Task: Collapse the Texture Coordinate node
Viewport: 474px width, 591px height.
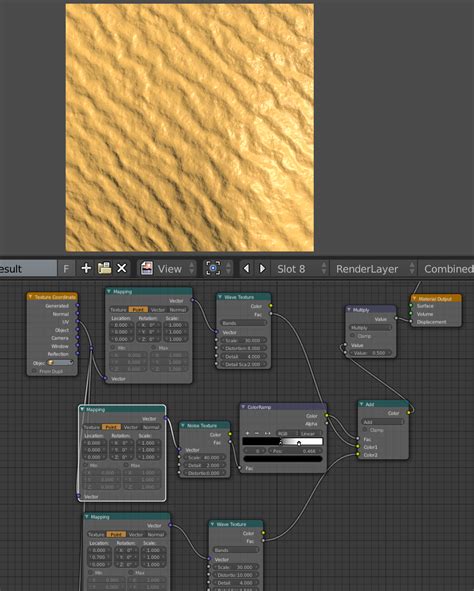Action: [30, 297]
